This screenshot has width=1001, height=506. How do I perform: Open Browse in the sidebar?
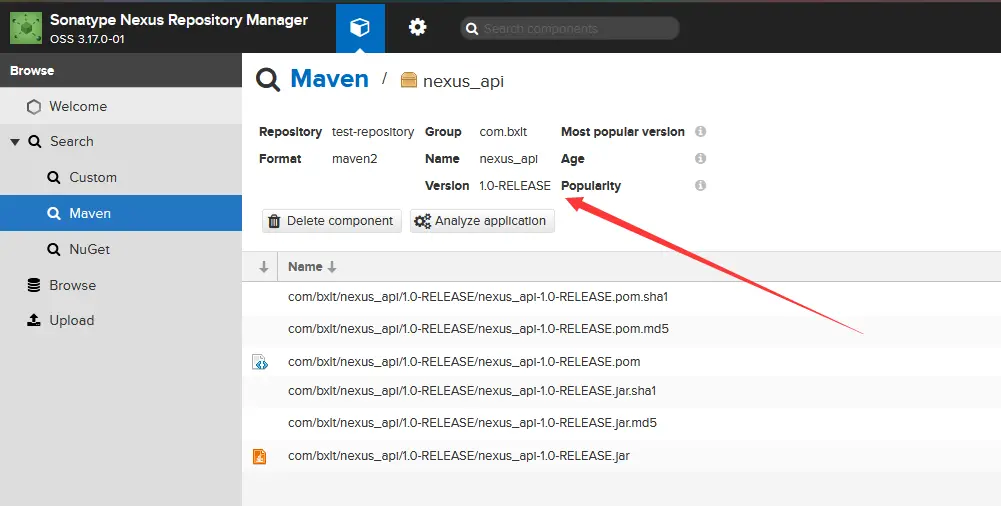point(121,285)
